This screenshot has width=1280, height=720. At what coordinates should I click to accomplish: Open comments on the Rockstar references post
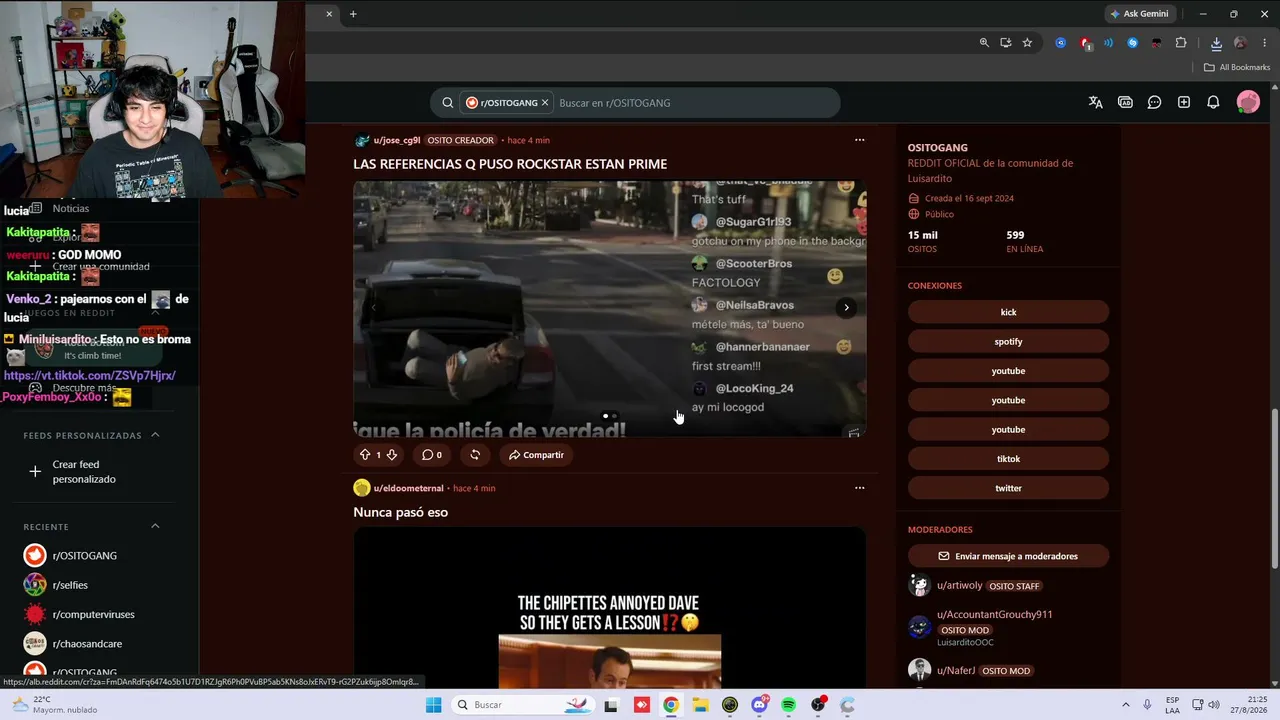431,455
